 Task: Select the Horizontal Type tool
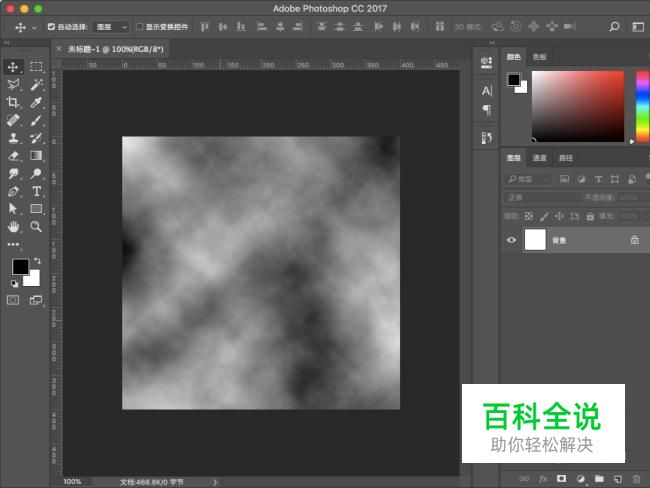point(36,191)
